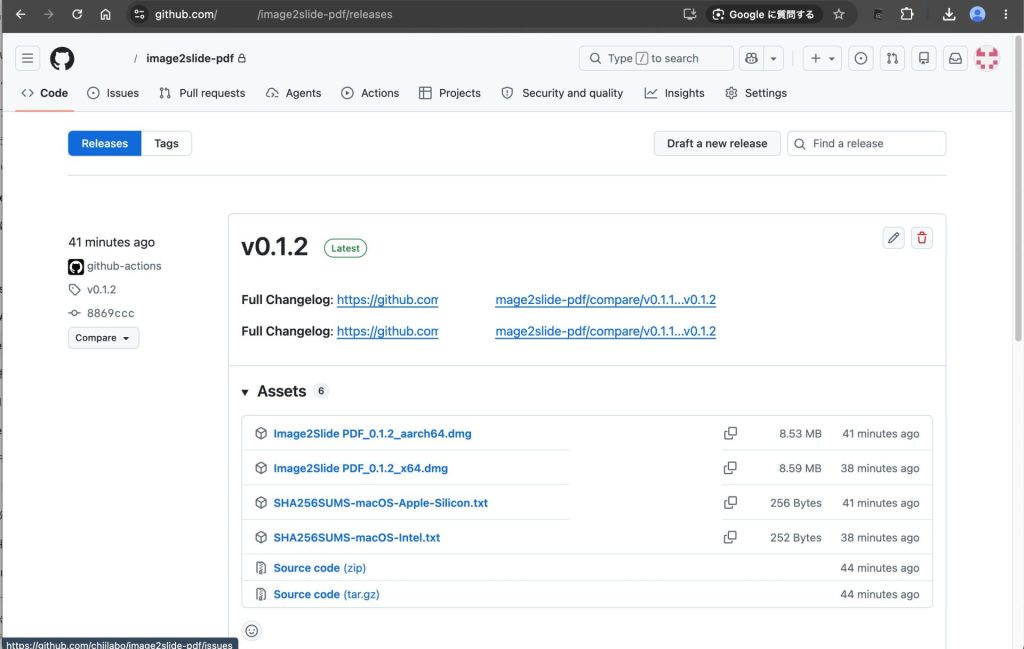Open commit 8869ccc
This screenshot has height=649, width=1024.
pos(110,313)
